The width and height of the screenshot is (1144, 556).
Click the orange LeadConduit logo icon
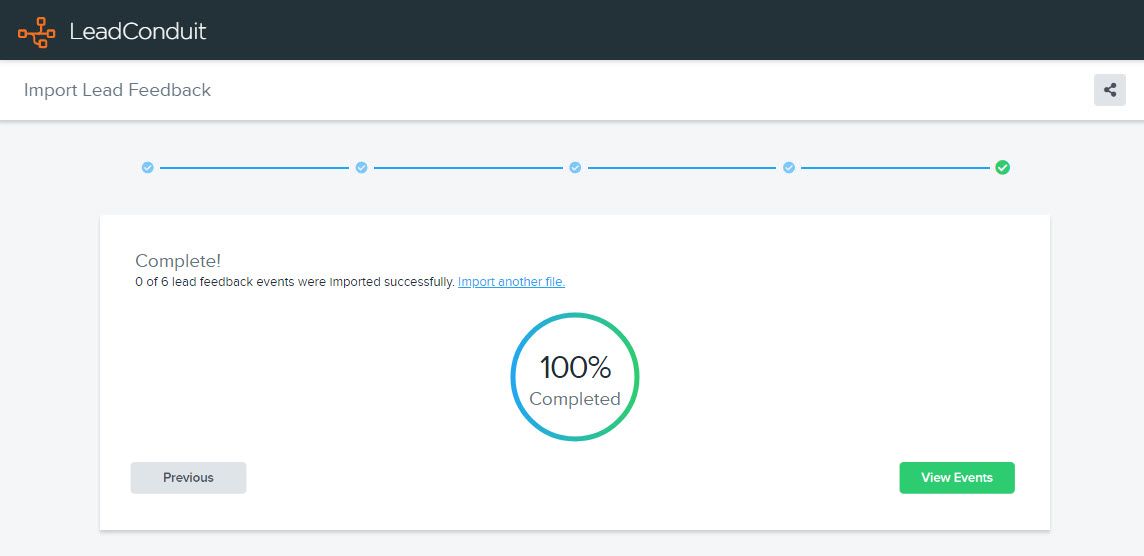click(x=36, y=31)
